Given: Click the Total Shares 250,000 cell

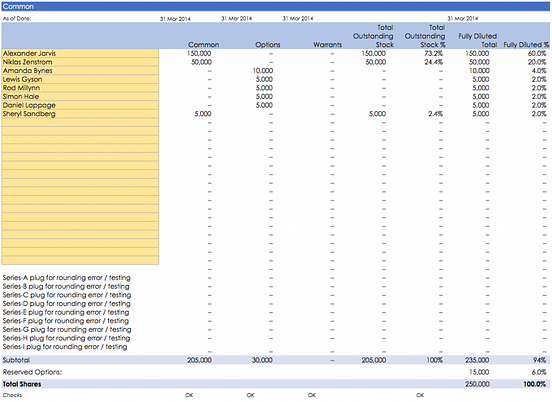Looking at the screenshot, I should click(477, 384).
